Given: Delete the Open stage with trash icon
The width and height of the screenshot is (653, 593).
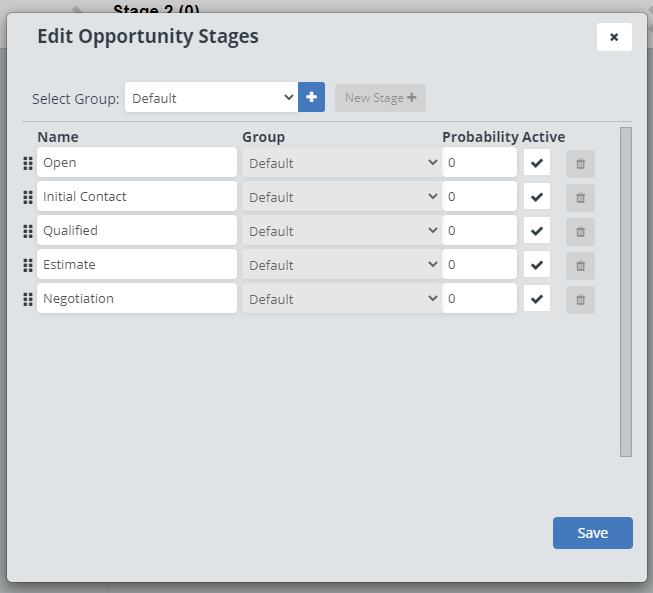Looking at the screenshot, I should coord(580,164).
